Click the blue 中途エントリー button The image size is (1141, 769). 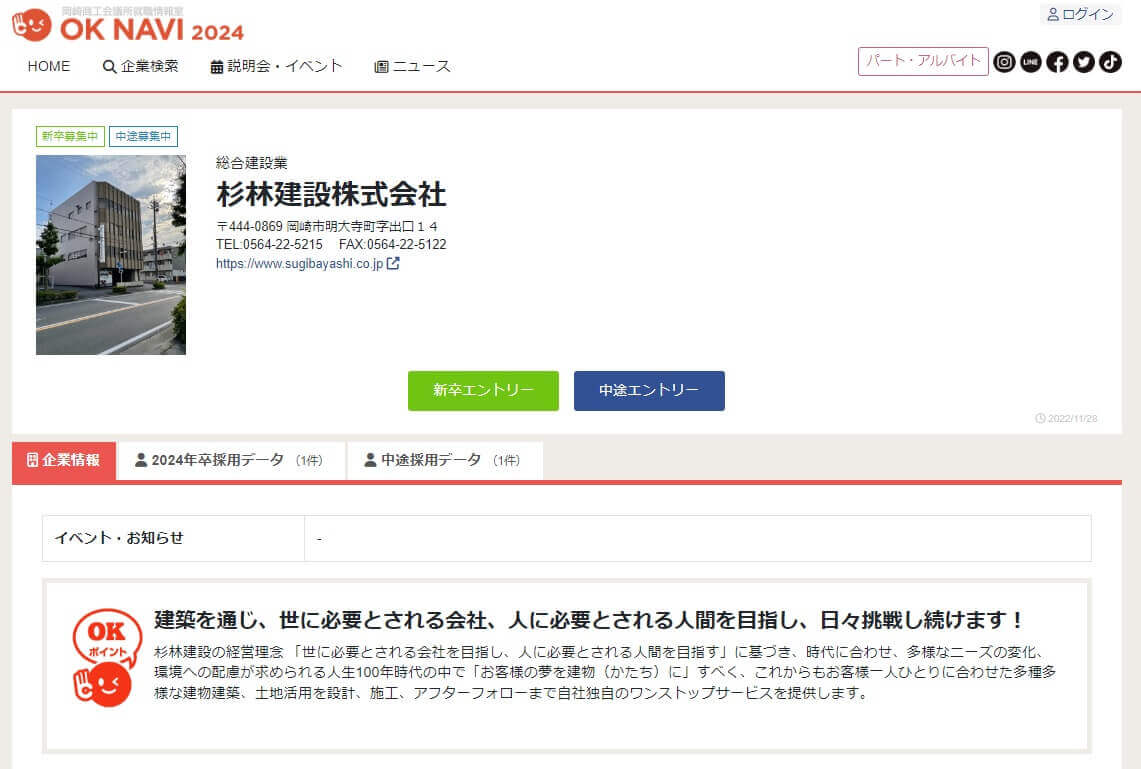click(649, 391)
